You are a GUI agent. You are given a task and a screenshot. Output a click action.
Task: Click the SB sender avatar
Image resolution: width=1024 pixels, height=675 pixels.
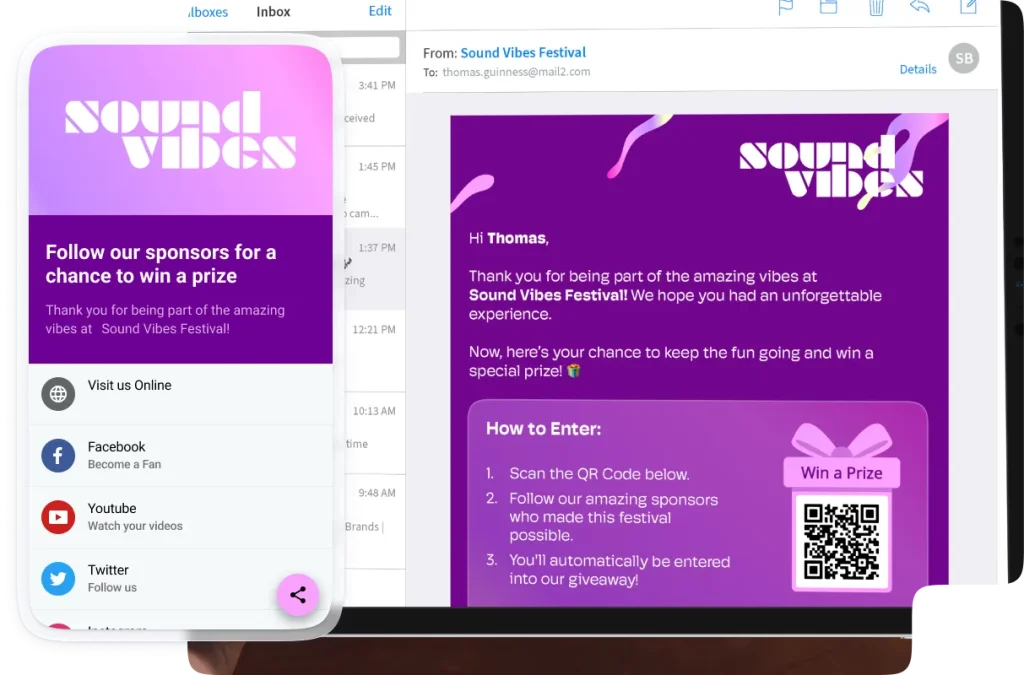(x=964, y=59)
